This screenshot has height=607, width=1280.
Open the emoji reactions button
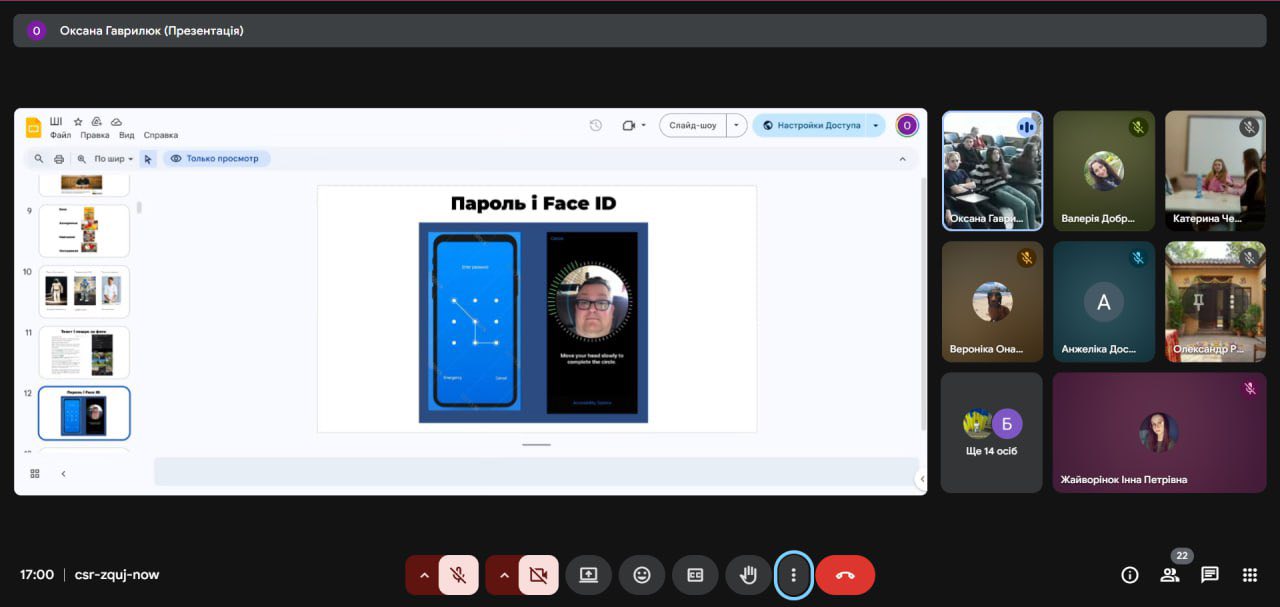click(642, 575)
